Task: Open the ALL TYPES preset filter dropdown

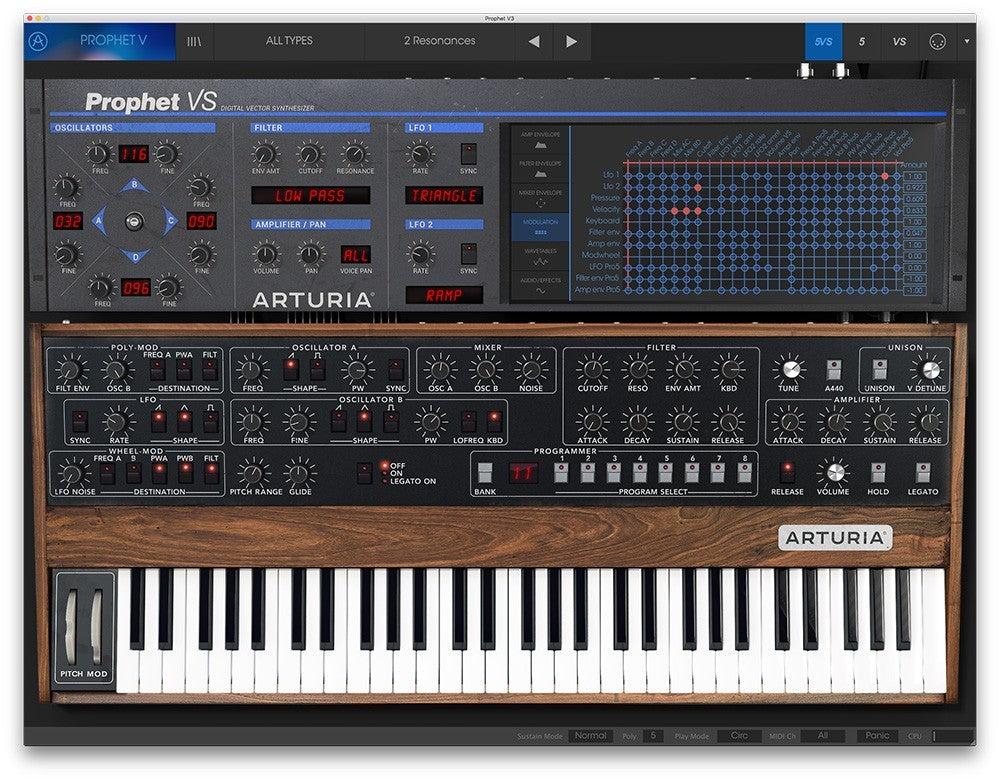Action: pos(289,41)
